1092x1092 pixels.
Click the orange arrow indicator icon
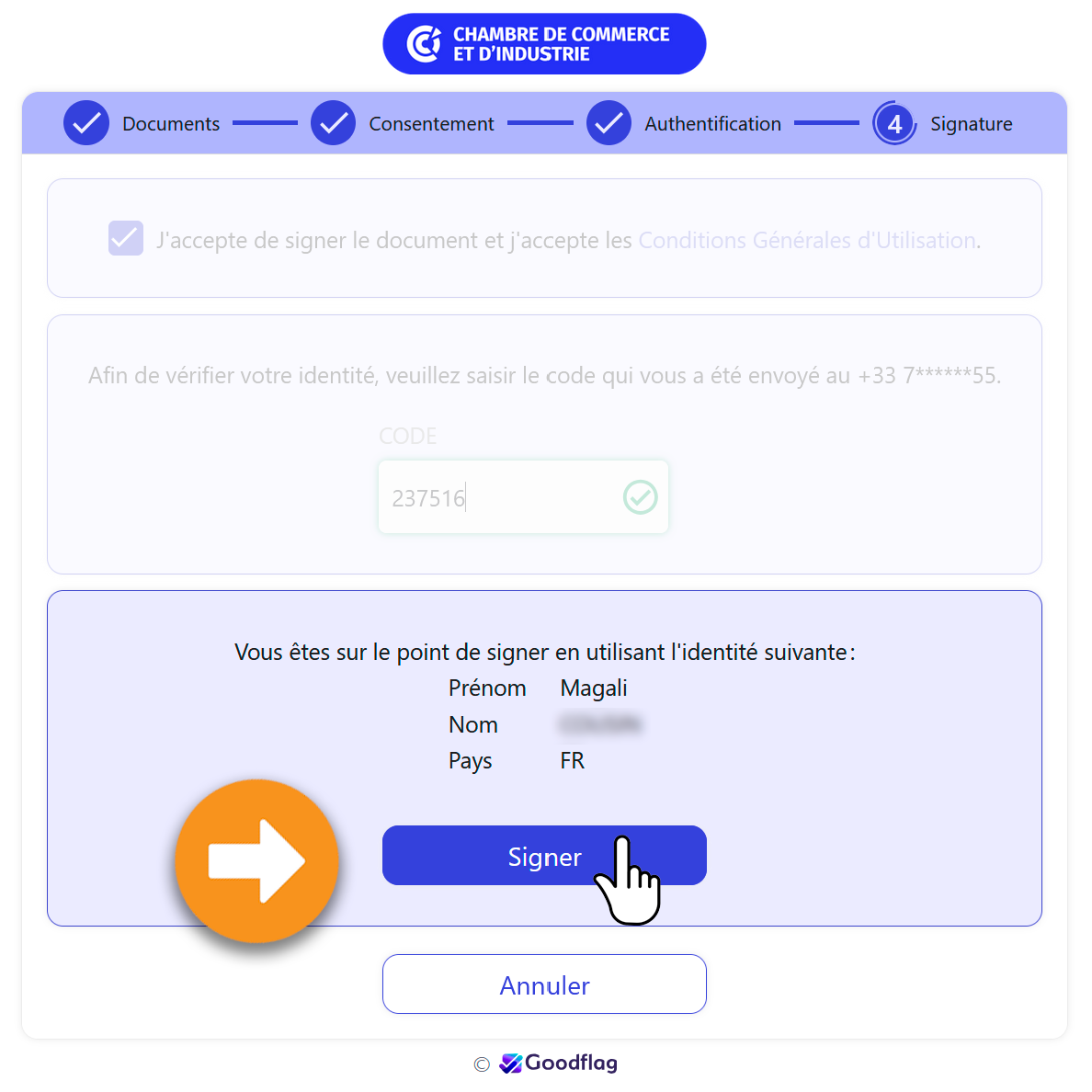point(257,860)
